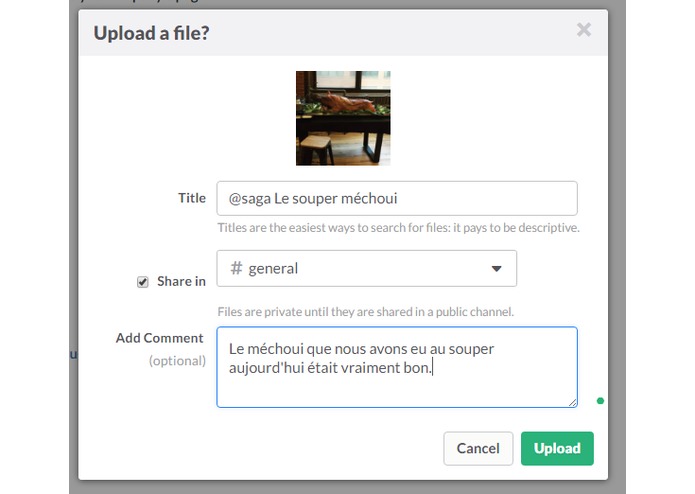Viewport: 695px width, 494px height.
Task: Focus the Title input field
Action: tap(397, 198)
